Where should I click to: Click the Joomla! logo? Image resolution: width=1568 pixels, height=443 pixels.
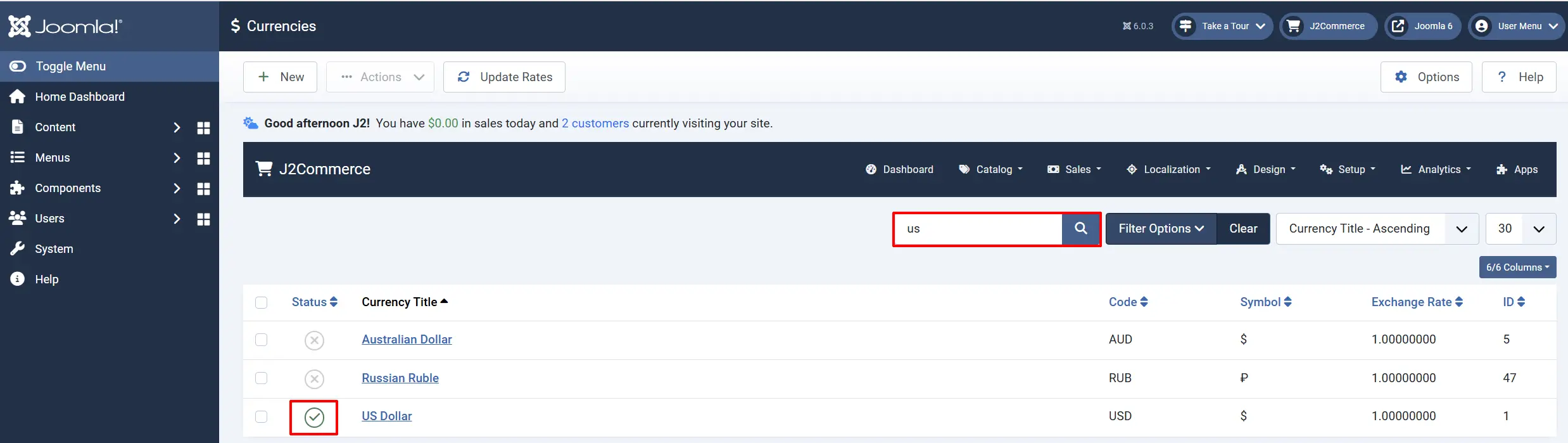(65, 26)
